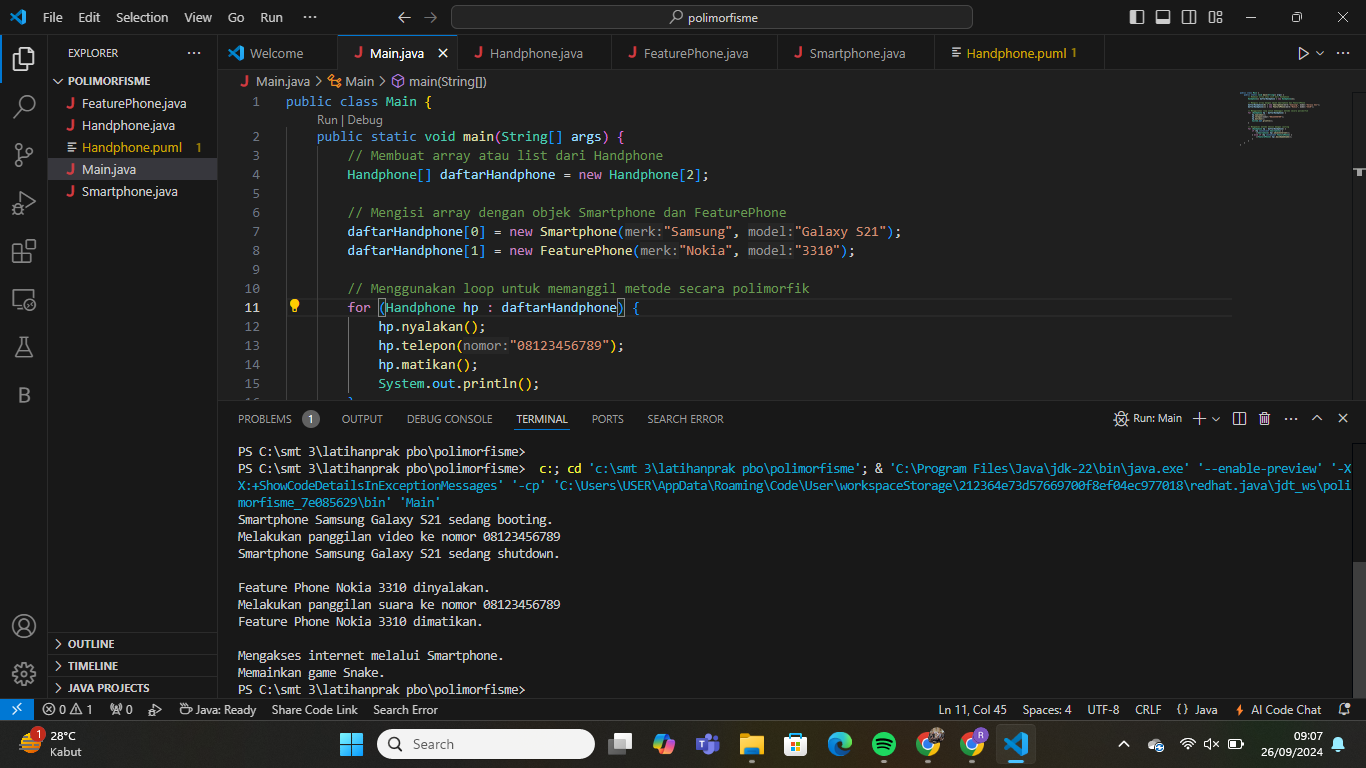Open the DEBUG CONSOLE tab

click(450, 419)
